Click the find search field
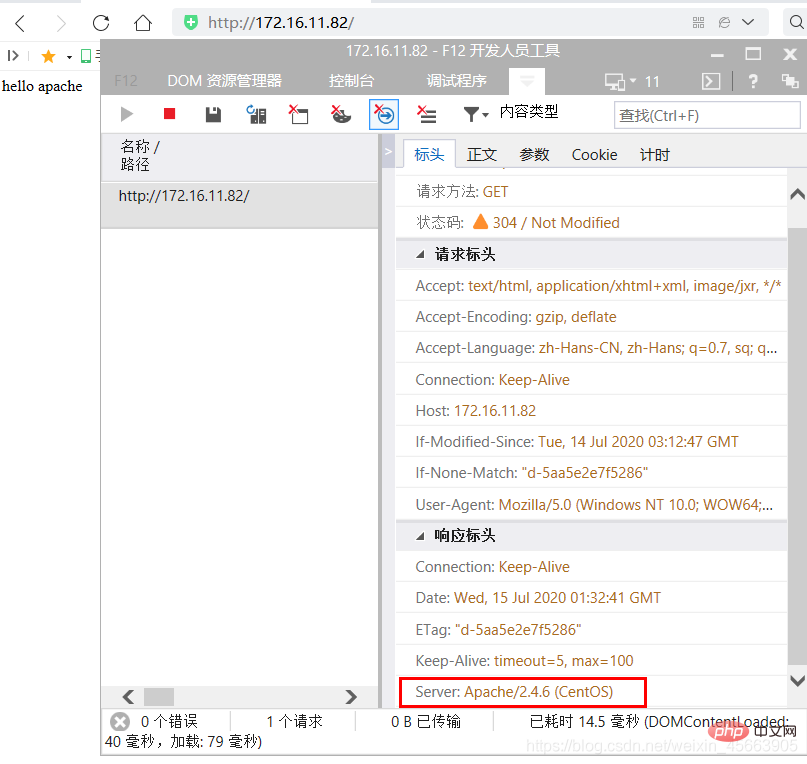 click(x=707, y=115)
